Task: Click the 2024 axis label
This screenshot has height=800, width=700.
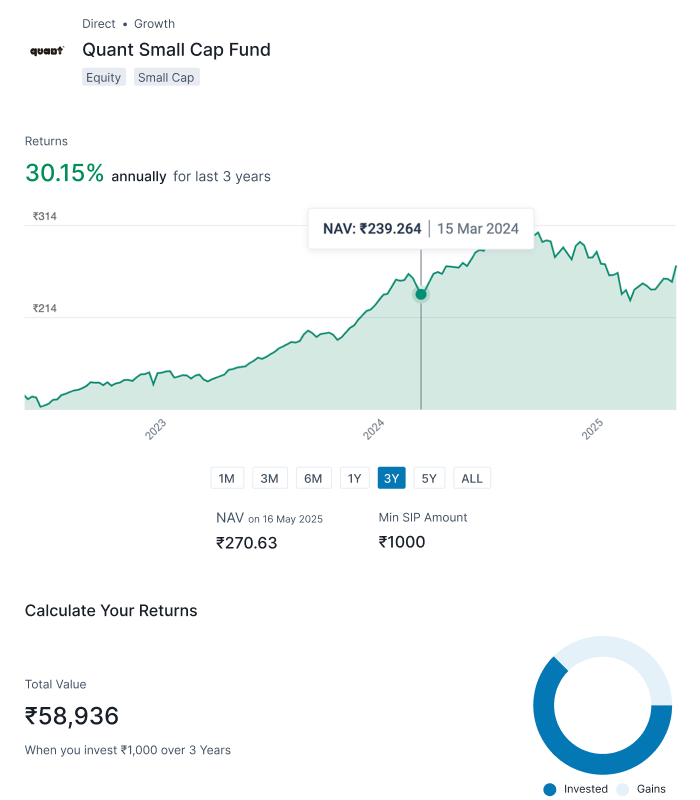Action: coord(374,430)
